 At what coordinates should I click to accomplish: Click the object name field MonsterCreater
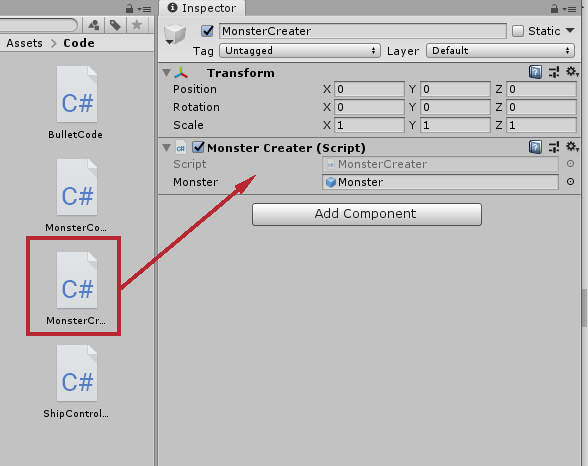[x=363, y=31]
